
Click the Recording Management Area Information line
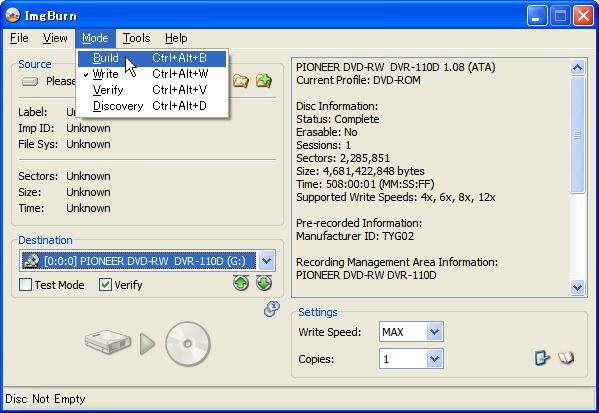[397, 262]
